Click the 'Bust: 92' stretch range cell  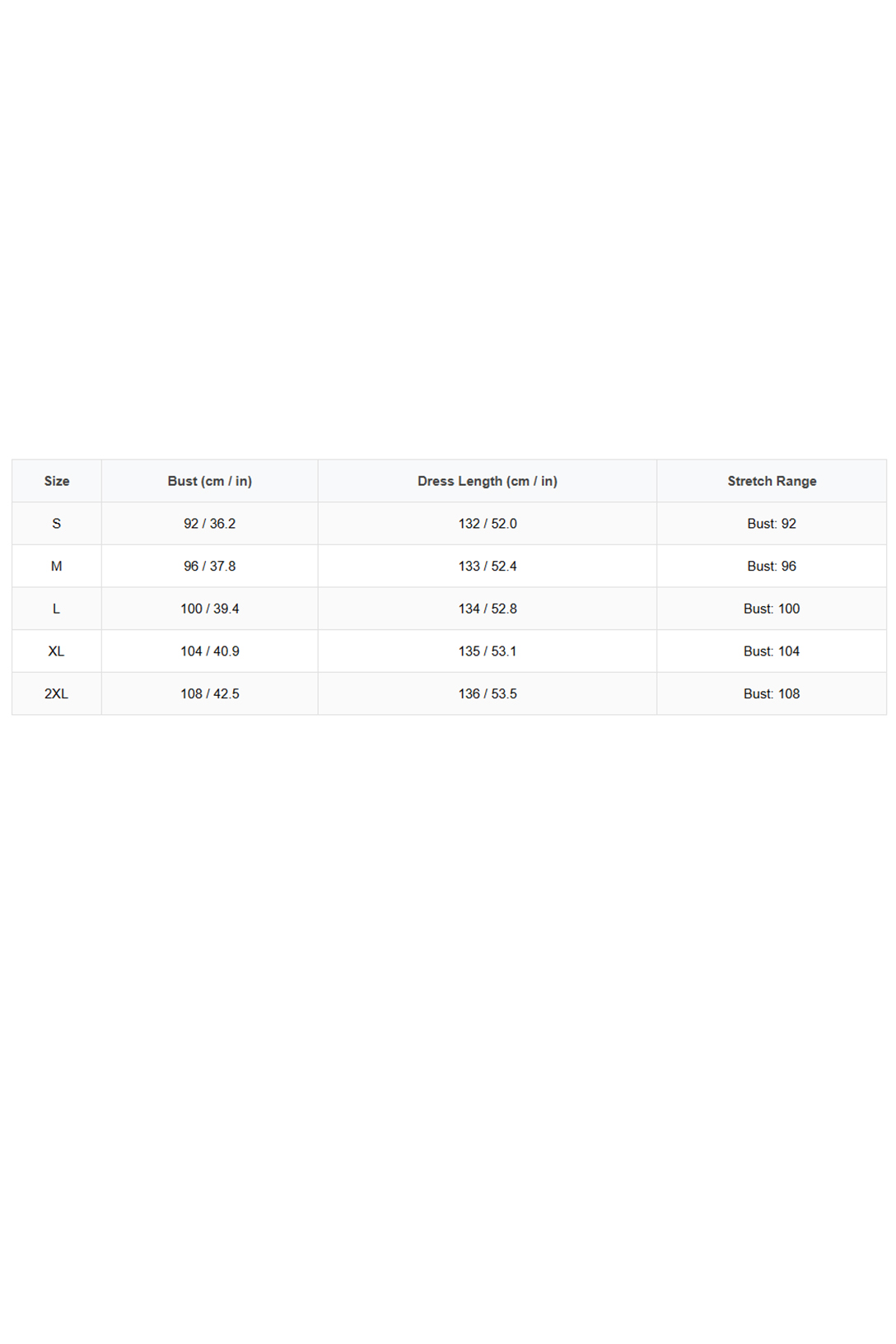tap(772, 524)
